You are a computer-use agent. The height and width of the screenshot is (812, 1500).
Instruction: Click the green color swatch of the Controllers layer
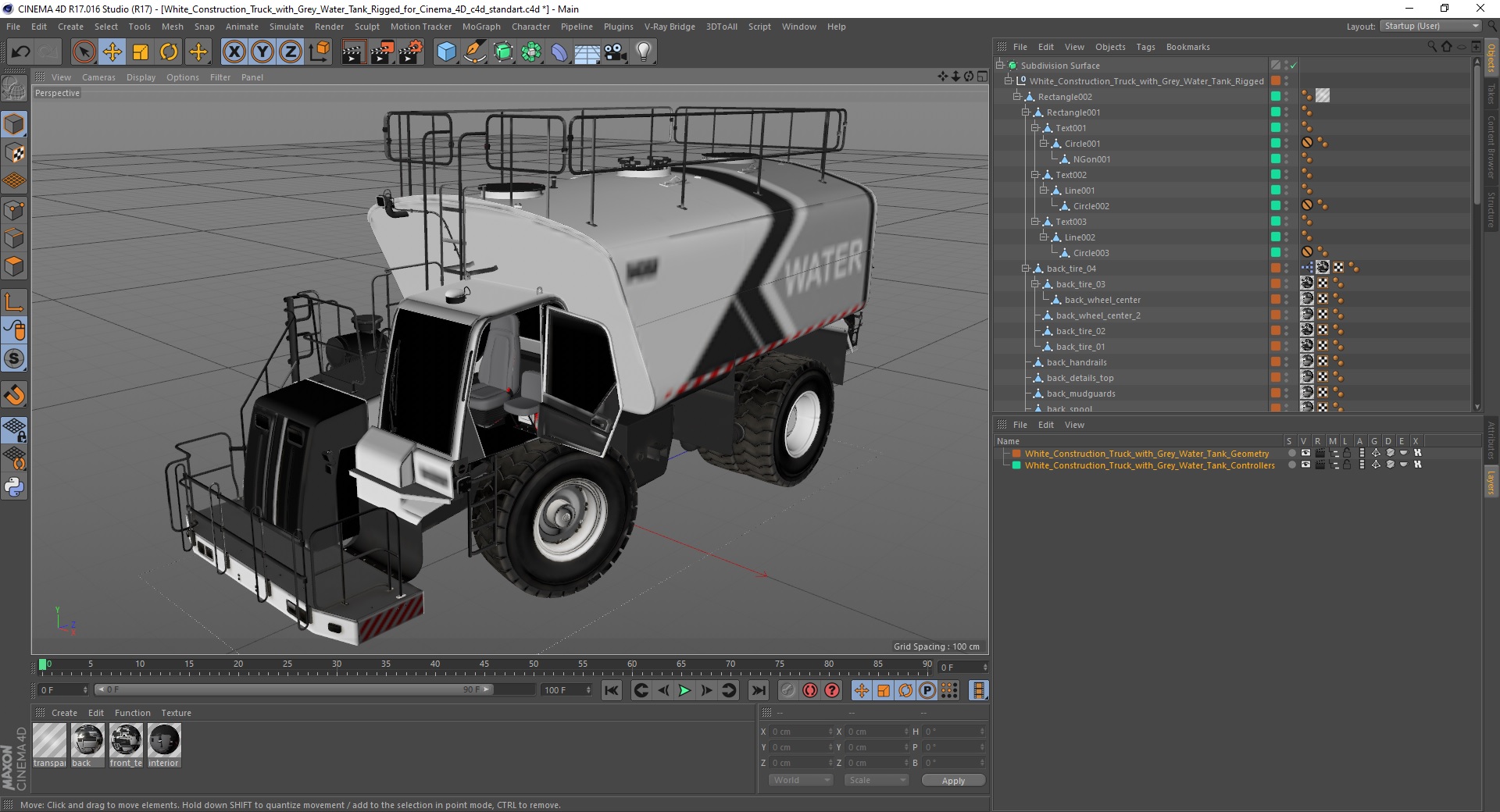tap(1016, 465)
